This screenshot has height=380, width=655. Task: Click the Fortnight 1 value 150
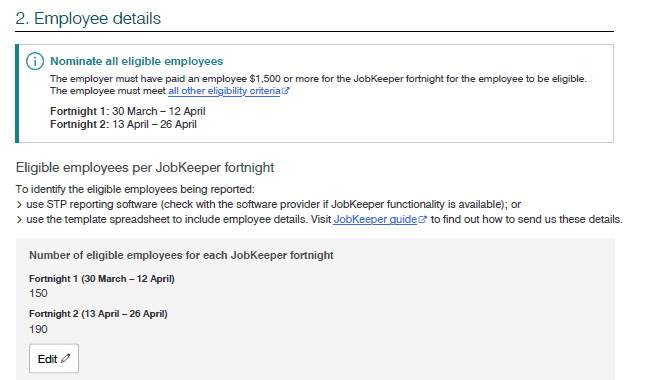(38, 294)
